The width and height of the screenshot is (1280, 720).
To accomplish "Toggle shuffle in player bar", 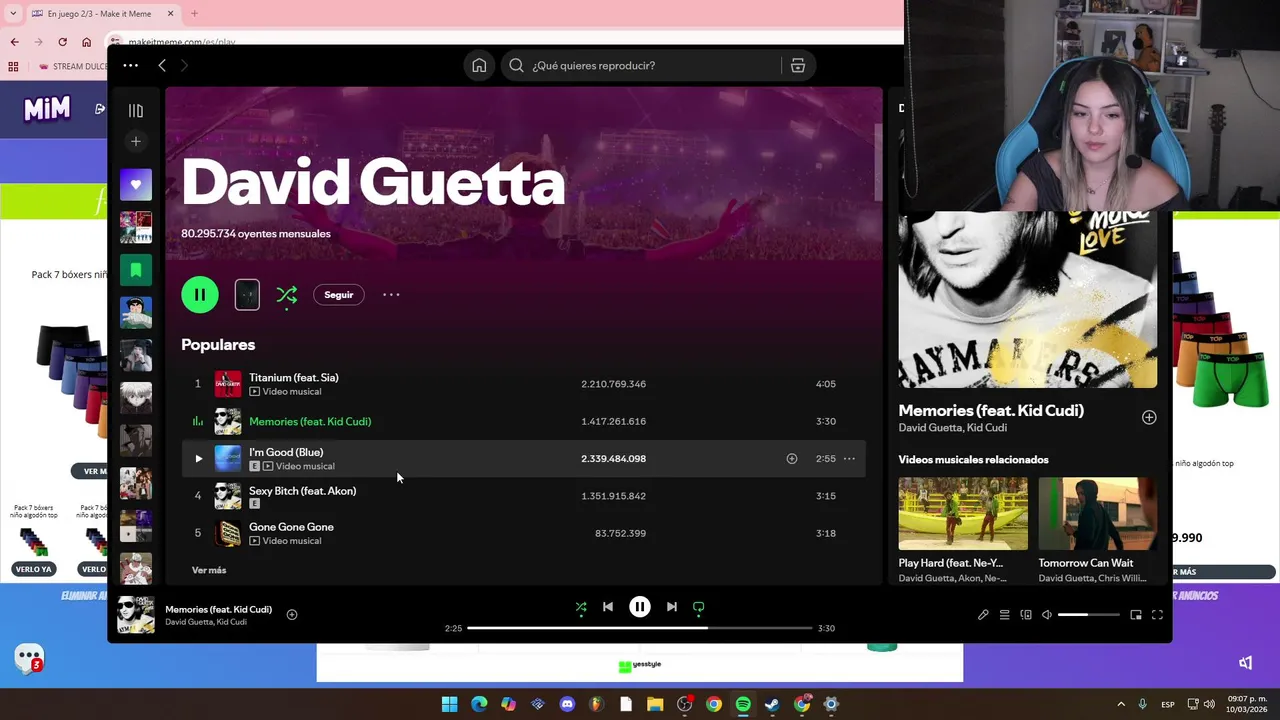I will tap(581, 607).
